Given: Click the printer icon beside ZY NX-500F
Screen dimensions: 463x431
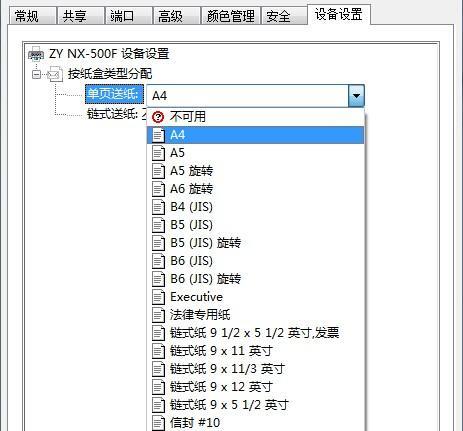Looking at the screenshot, I should tap(36, 54).
